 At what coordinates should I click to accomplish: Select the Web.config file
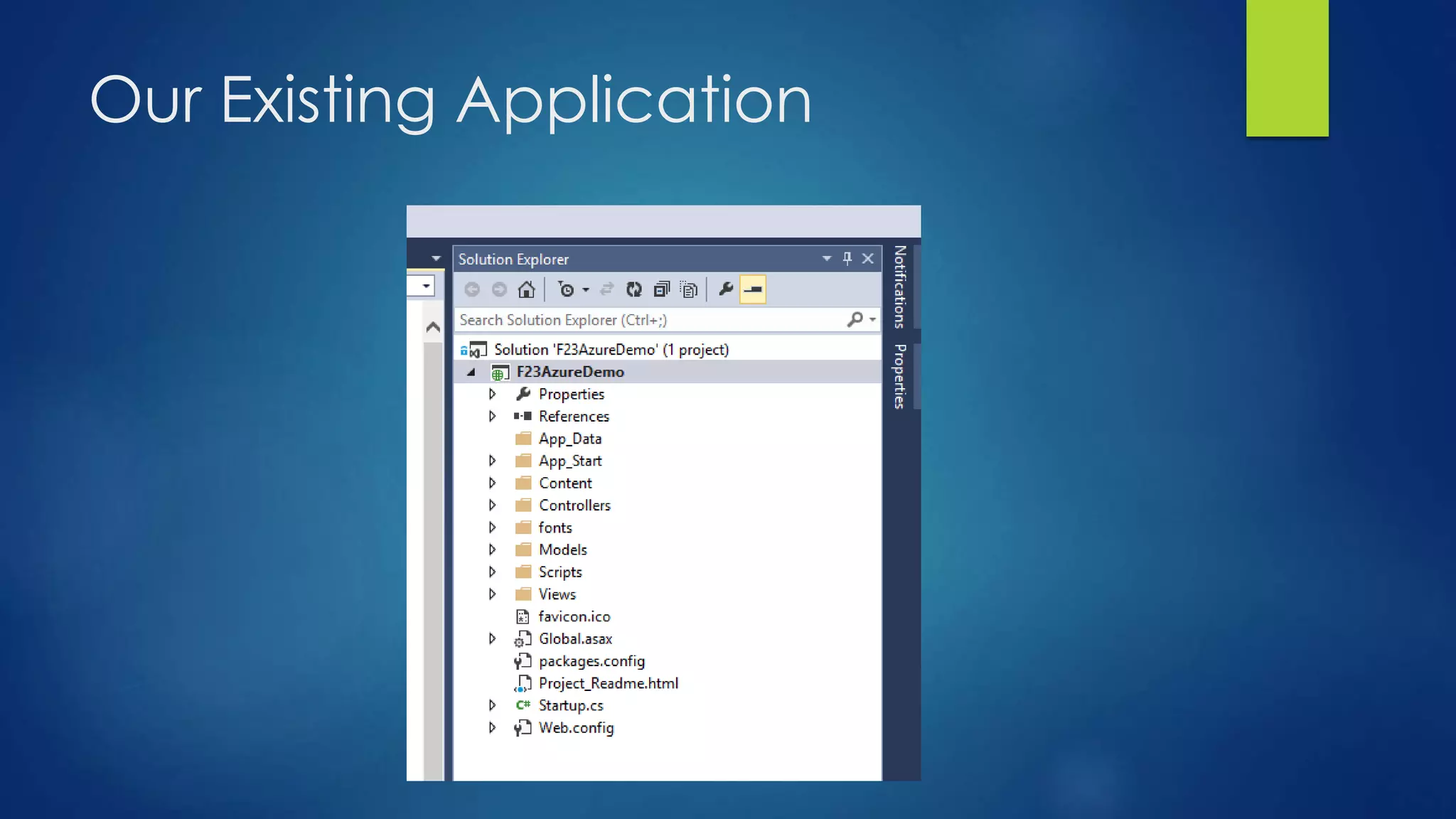[576, 728]
